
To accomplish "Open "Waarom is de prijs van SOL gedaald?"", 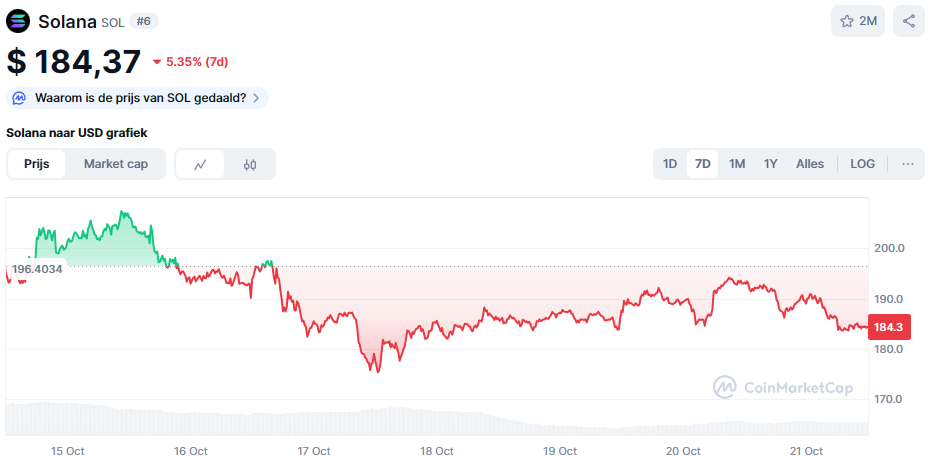I will (x=140, y=98).
